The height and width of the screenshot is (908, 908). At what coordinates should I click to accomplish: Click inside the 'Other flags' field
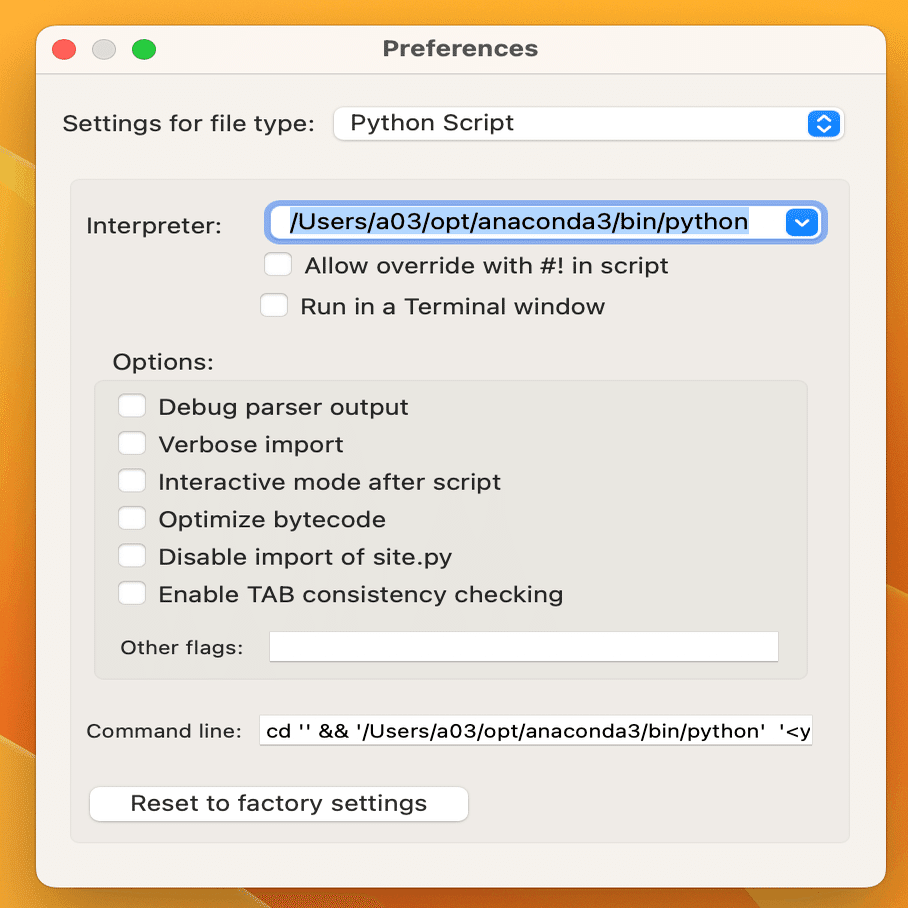pos(522,646)
